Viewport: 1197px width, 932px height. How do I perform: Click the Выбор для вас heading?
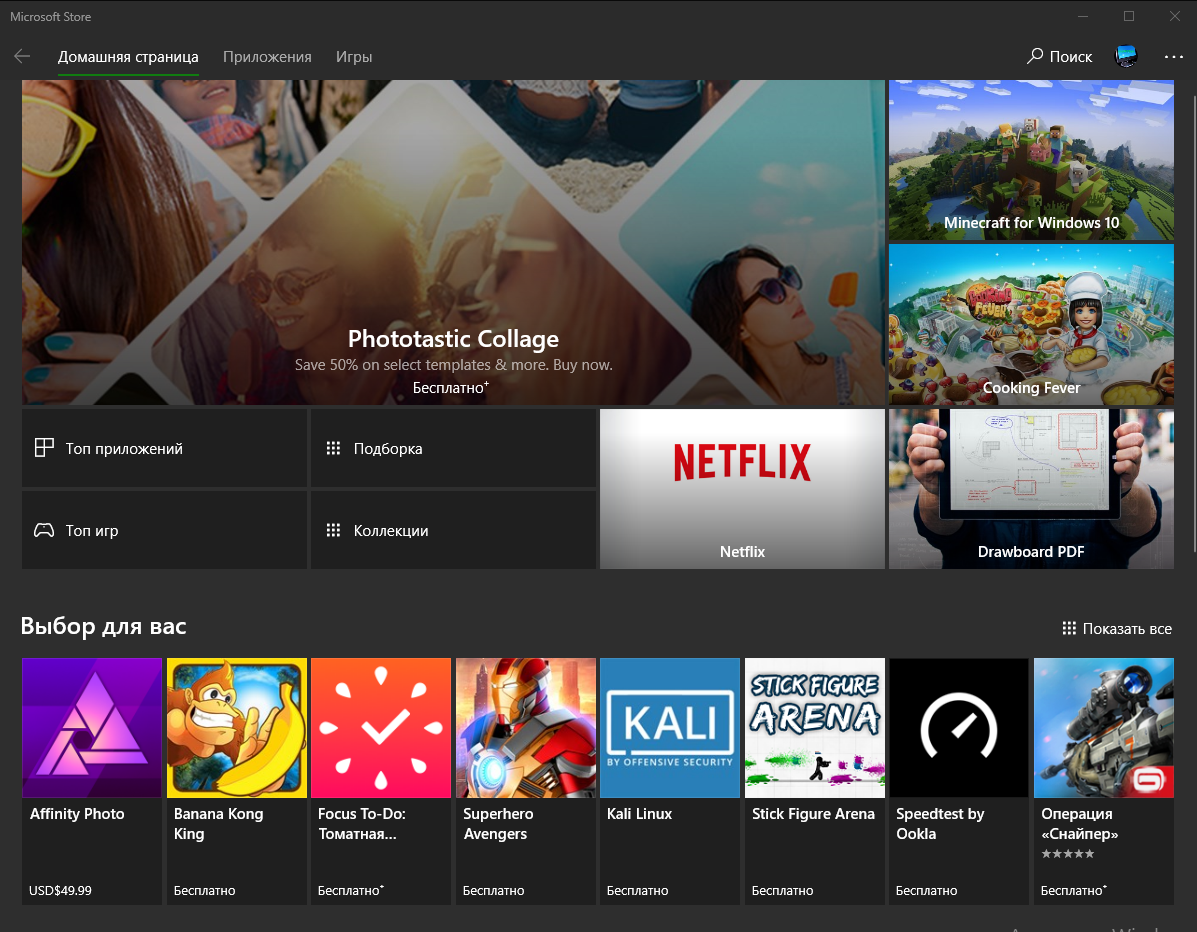(104, 626)
